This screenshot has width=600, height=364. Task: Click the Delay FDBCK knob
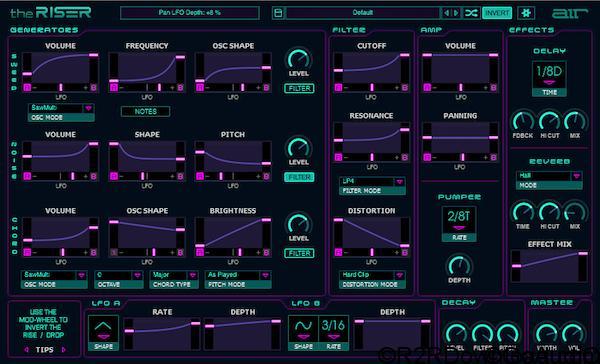(x=523, y=122)
